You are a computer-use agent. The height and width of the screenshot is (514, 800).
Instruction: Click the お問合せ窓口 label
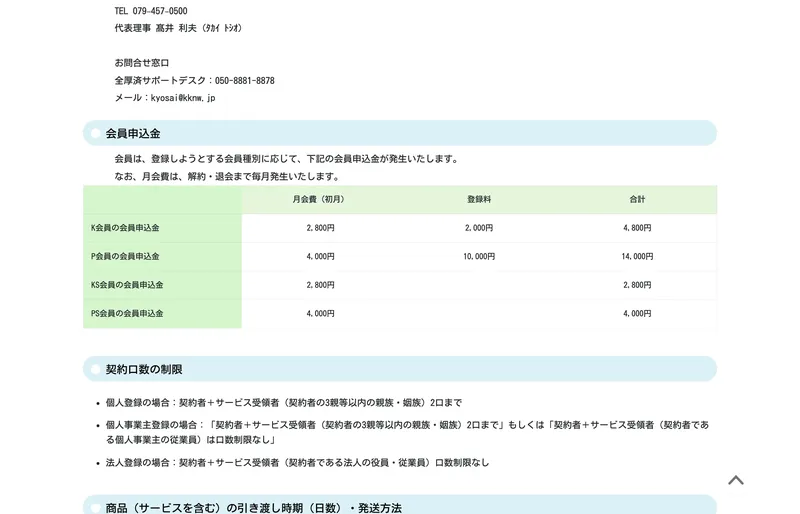(x=141, y=63)
